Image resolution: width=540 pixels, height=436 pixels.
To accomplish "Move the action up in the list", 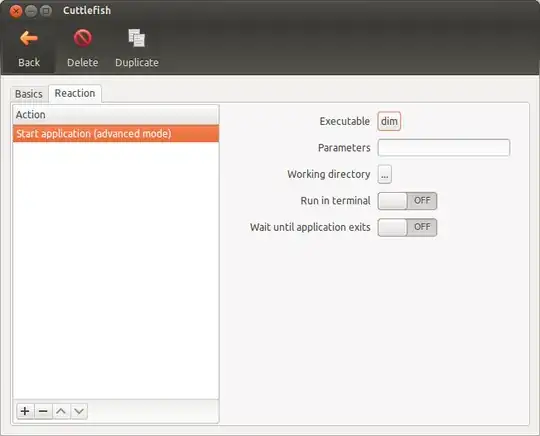I will [x=61, y=411].
